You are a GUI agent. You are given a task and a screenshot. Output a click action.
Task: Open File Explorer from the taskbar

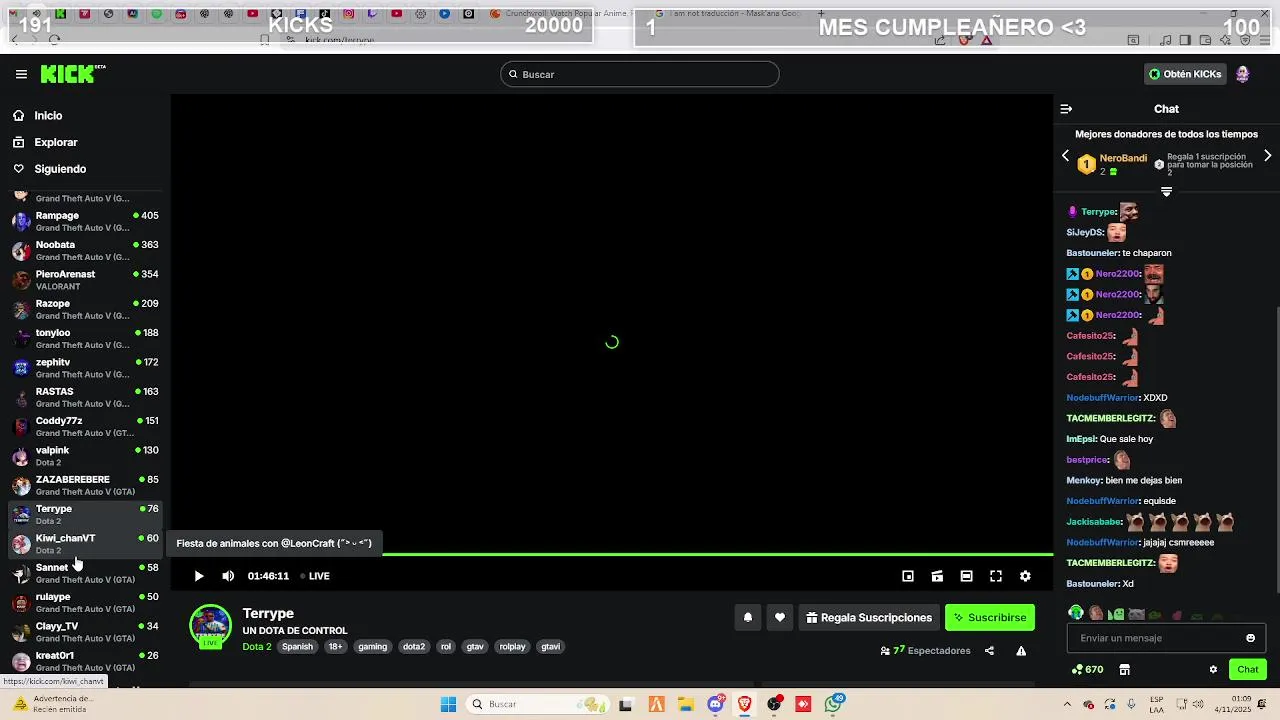tap(686, 704)
